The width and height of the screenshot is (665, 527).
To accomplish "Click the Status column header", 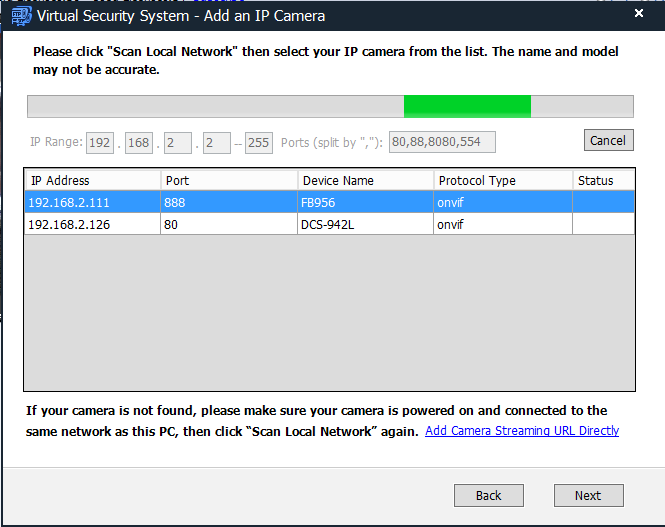I will pos(603,180).
